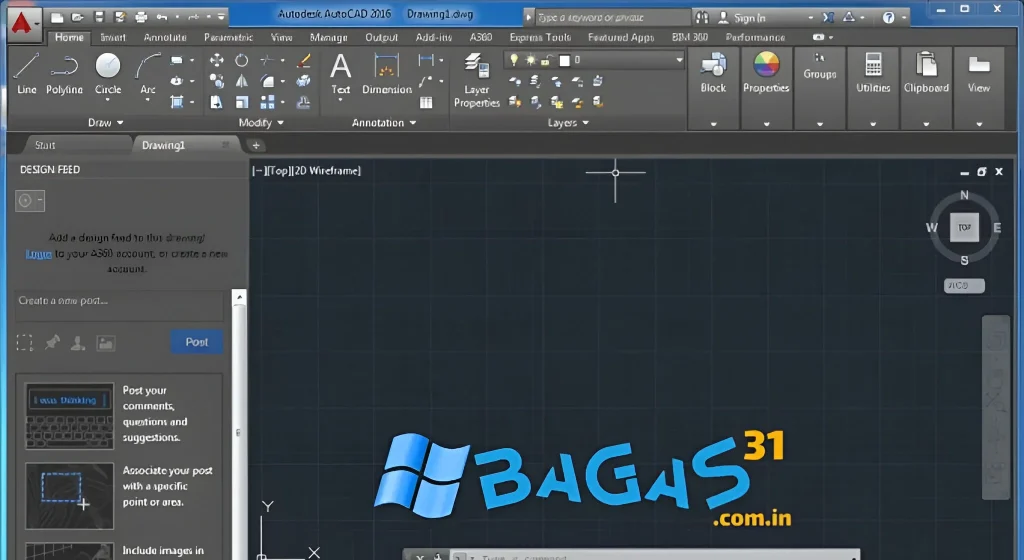Expand the Modify panel

coord(261,122)
